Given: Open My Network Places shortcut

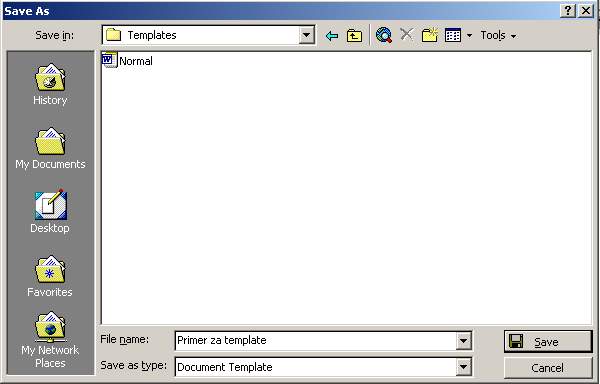Looking at the screenshot, I should click(50, 340).
